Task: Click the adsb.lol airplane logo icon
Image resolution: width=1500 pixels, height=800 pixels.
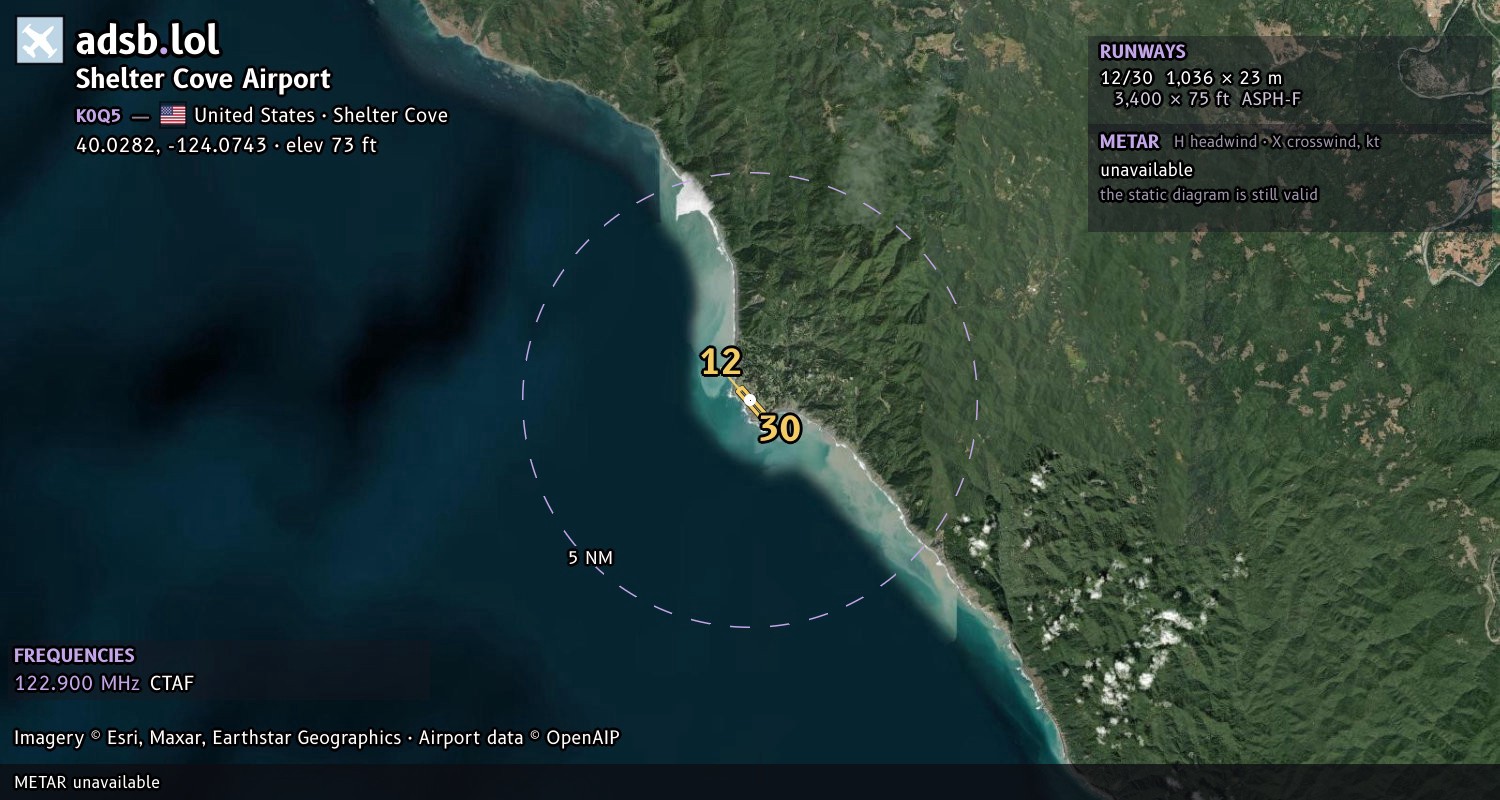Action: pos(40,40)
